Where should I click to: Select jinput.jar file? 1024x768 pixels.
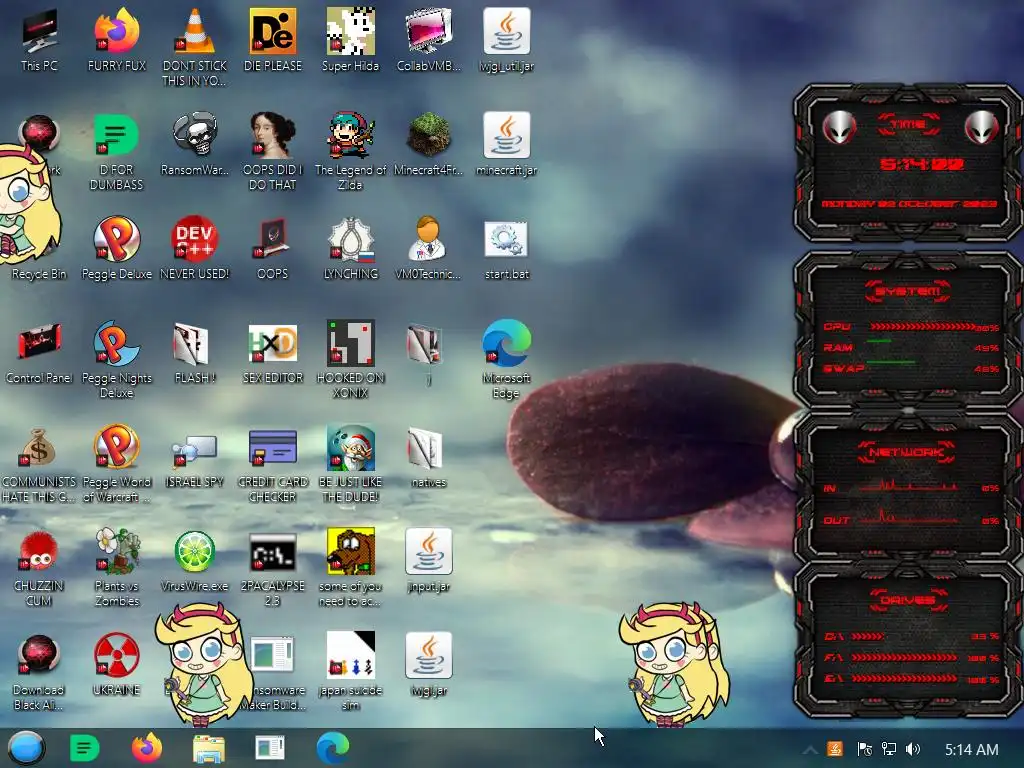(x=428, y=560)
